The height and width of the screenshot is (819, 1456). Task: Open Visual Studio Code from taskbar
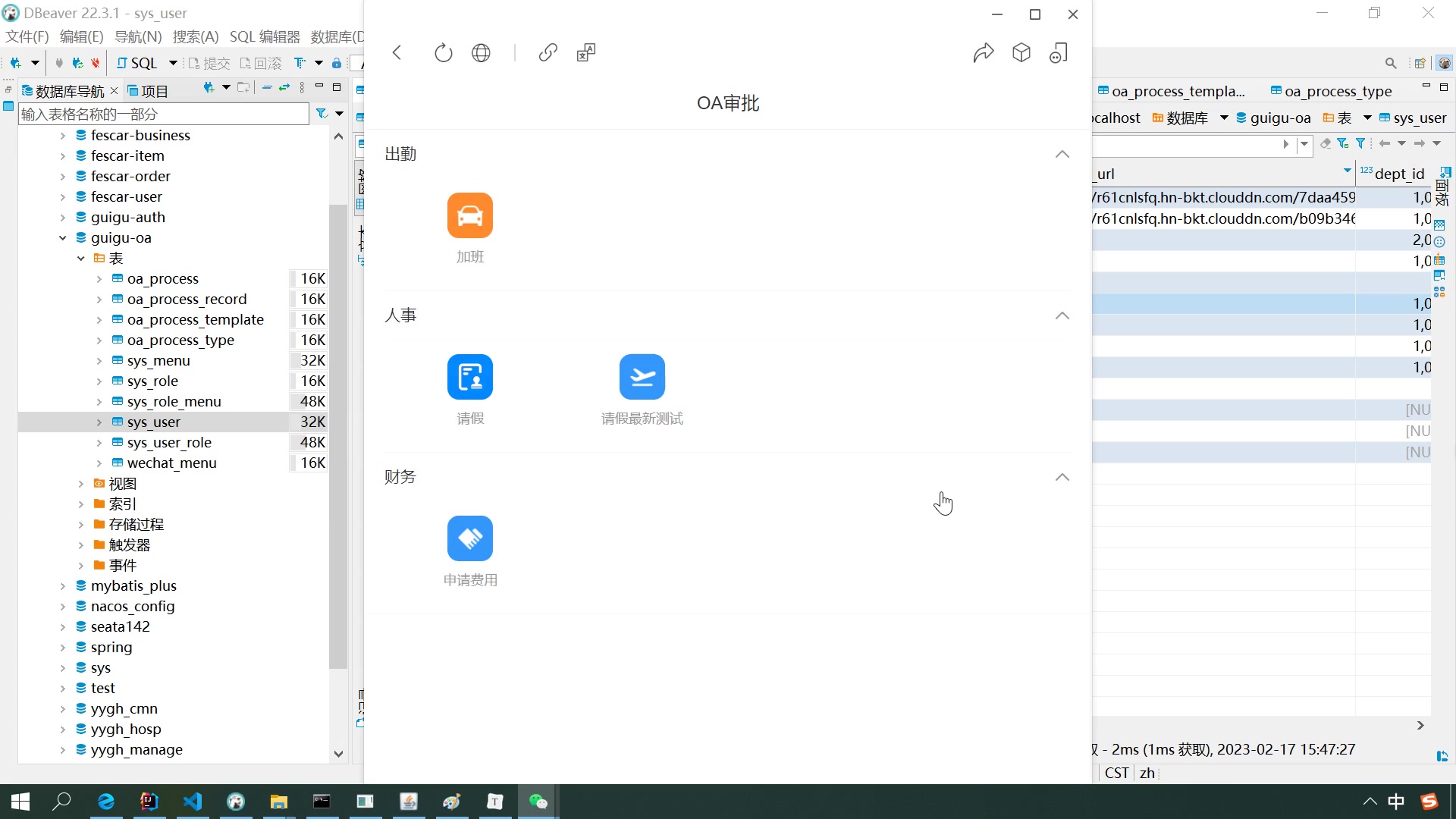pos(193,802)
